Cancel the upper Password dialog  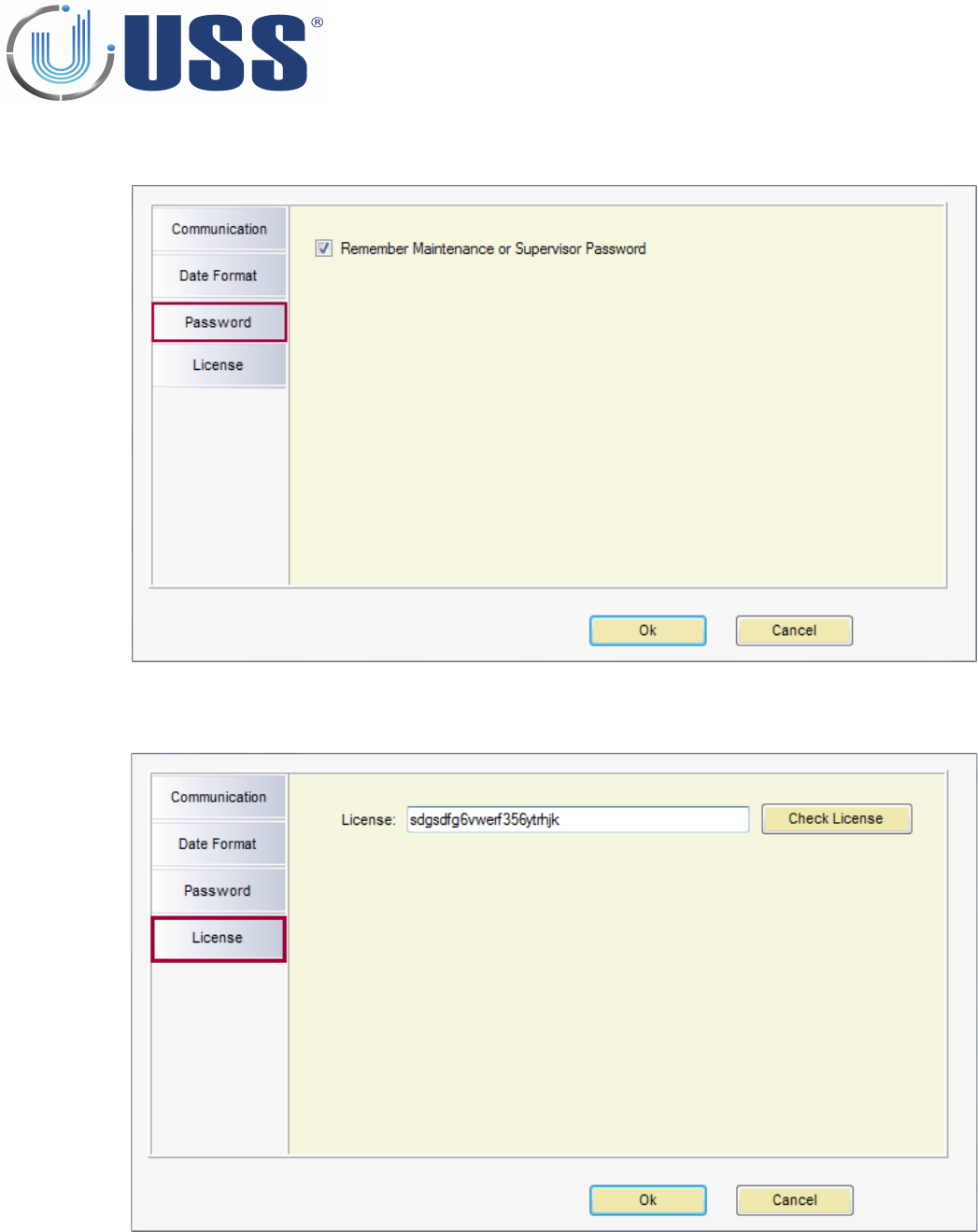[x=794, y=630]
